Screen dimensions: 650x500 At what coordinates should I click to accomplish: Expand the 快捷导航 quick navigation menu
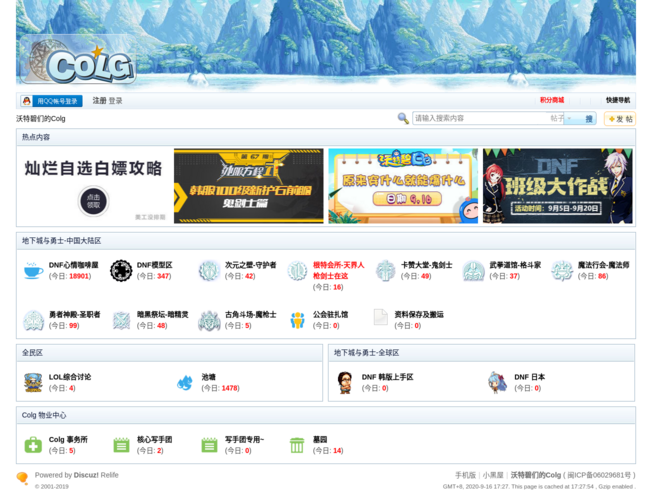click(x=617, y=100)
